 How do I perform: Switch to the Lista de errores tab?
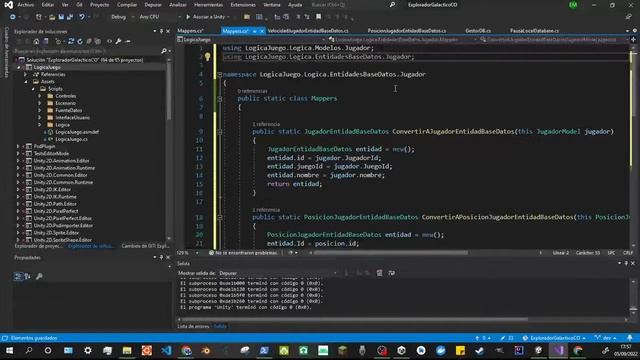(193, 327)
